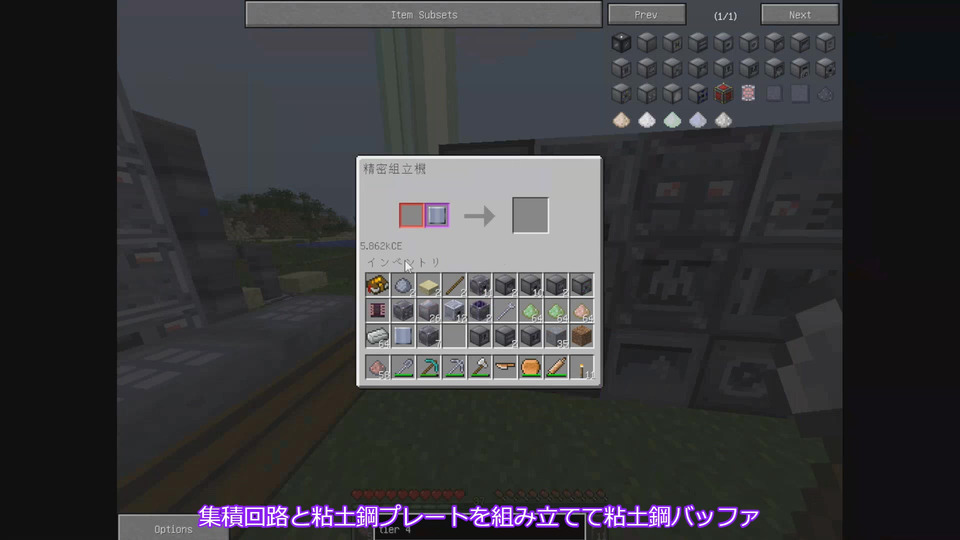Select the red-bordered empty input slot
The width and height of the screenshot is (960, 540).
(x=411, y=216)
